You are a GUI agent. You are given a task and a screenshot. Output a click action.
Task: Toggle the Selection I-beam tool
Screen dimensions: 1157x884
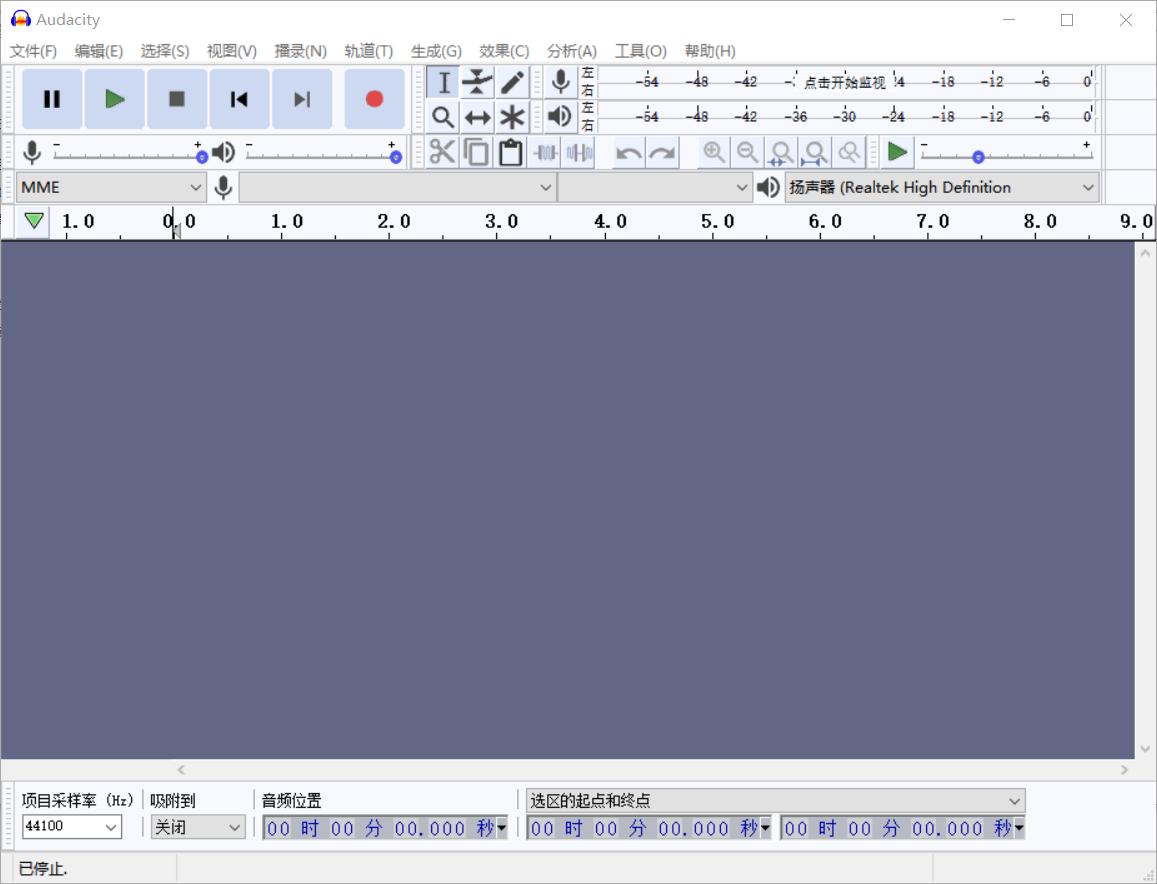pos(444,82)
